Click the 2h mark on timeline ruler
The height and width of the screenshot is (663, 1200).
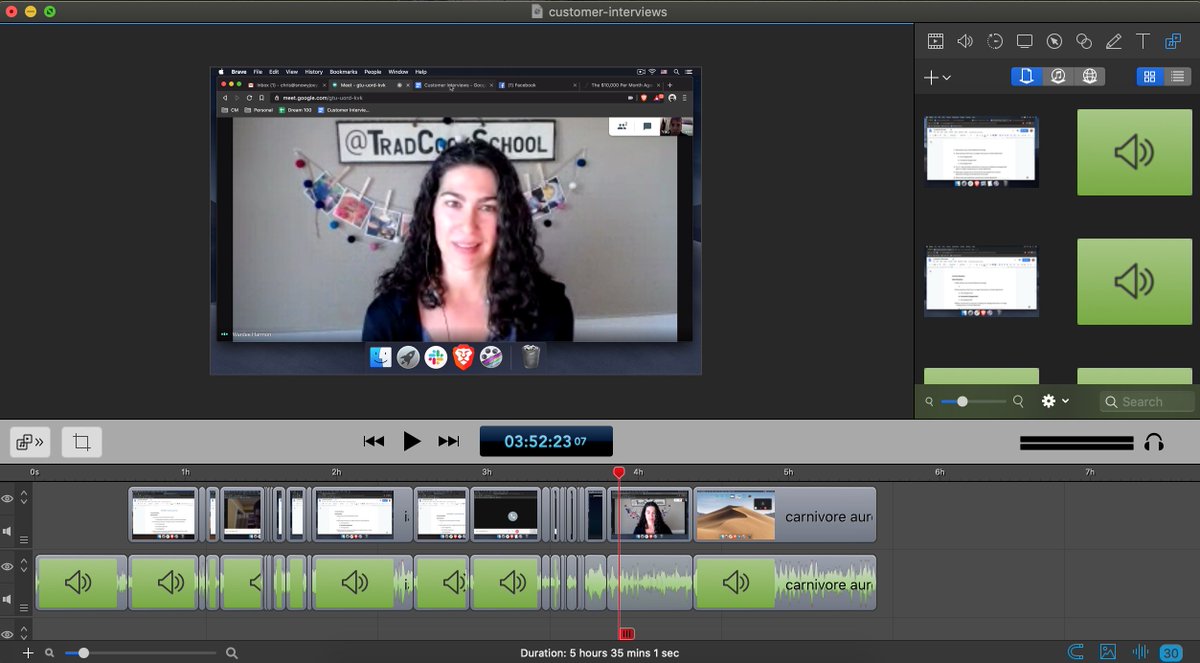[336, 472]
